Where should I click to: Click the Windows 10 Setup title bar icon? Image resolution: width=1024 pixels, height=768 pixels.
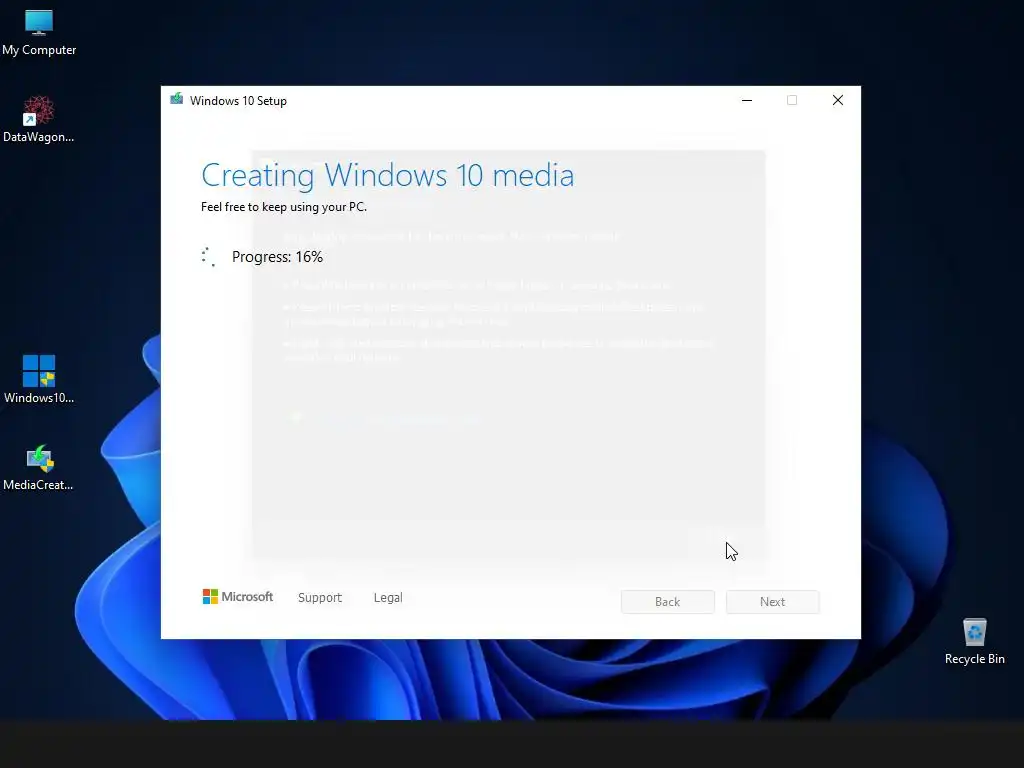[x=176, y=99]
